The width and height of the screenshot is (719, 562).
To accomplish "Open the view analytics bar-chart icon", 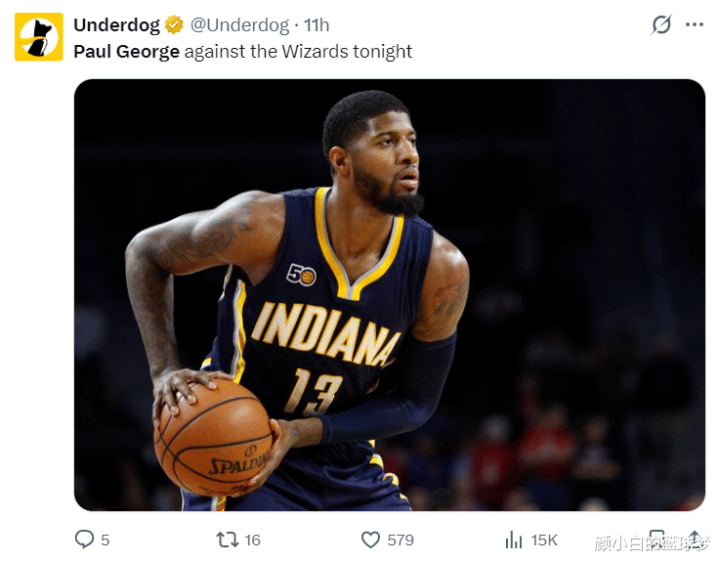I will click(x=514, y=540).
